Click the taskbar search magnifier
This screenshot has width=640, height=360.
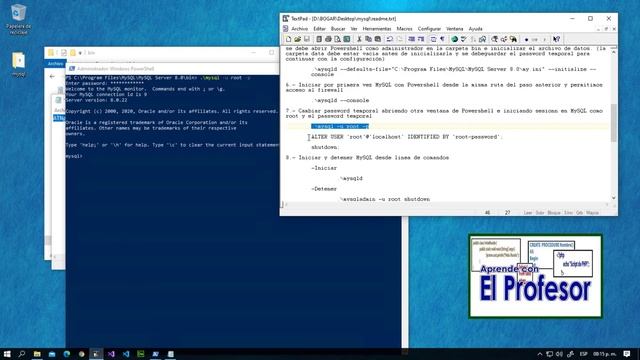[22, 354]
